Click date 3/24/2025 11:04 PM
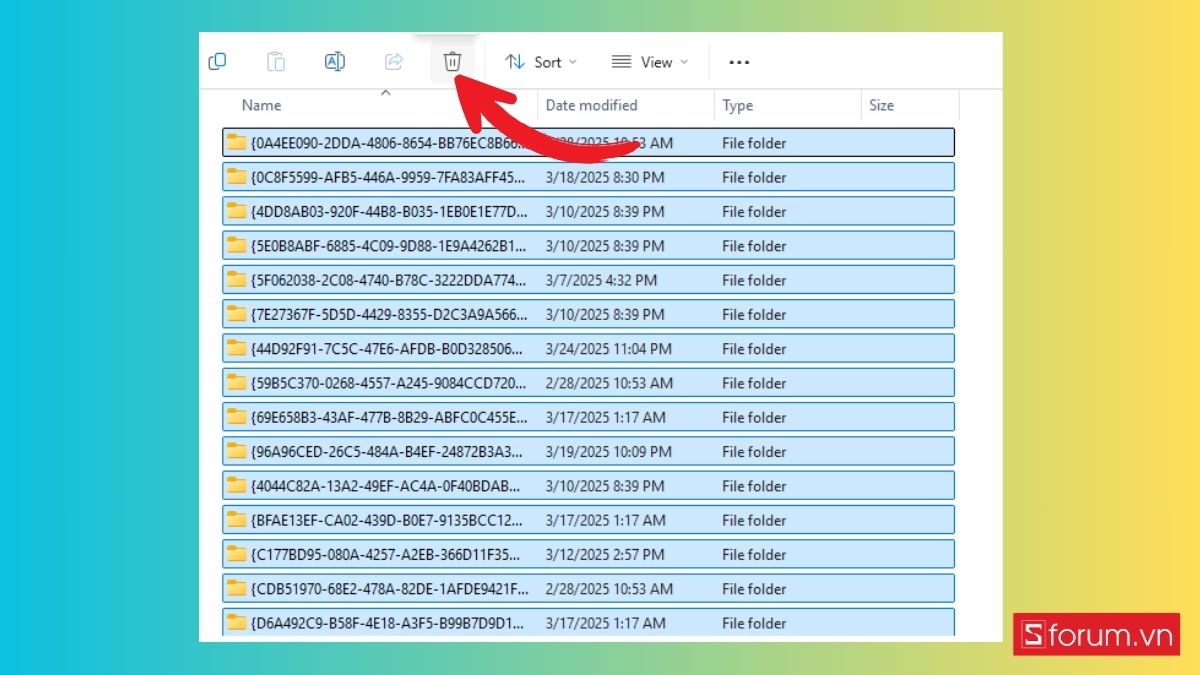The height and width of the screenshot is (675, 1200). click(609, 349)
